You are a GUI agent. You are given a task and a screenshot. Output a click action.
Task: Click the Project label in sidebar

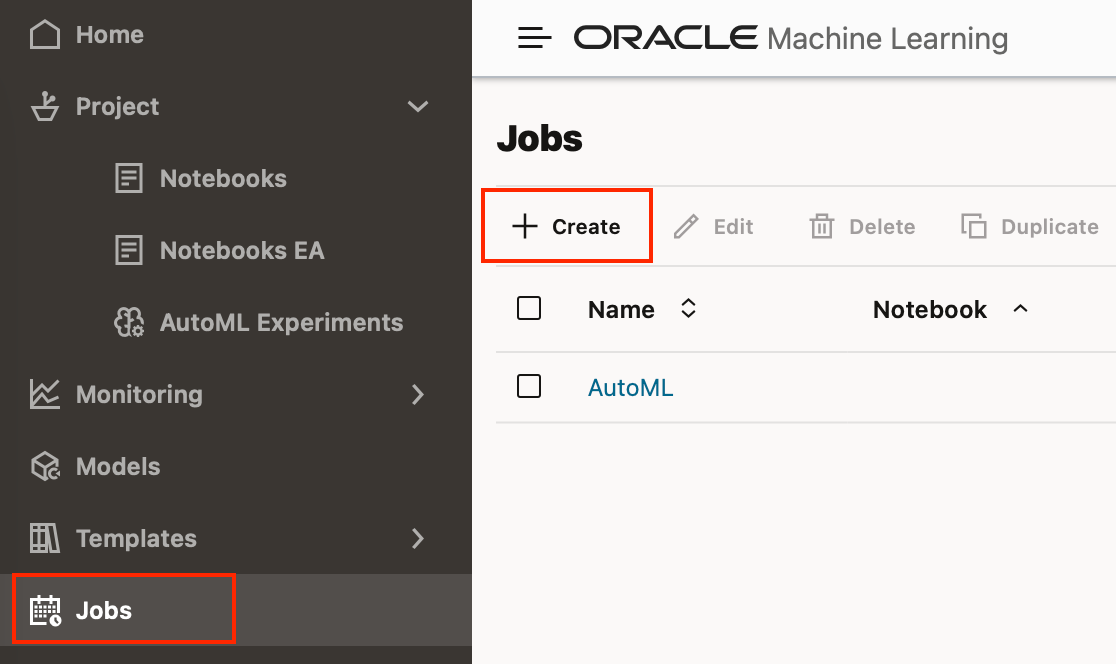(117, 106)
